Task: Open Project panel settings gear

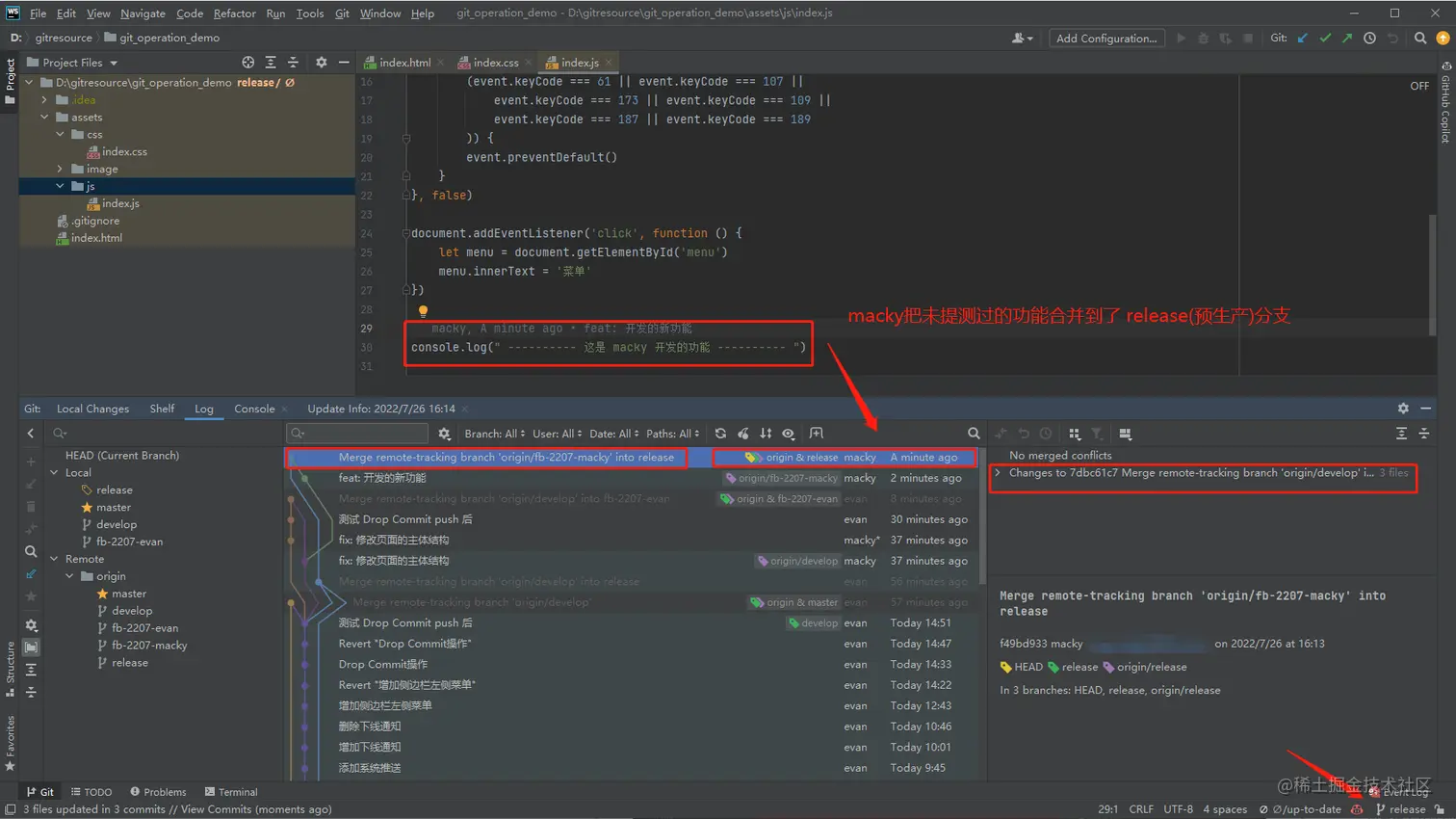Action: tap(322, 63)
